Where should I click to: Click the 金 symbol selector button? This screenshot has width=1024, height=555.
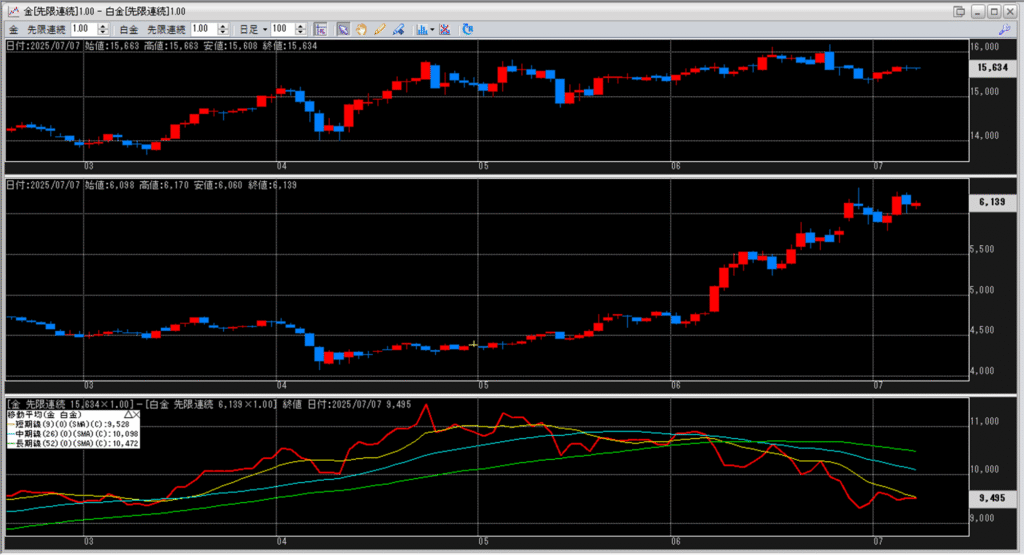tap(14, 30)
